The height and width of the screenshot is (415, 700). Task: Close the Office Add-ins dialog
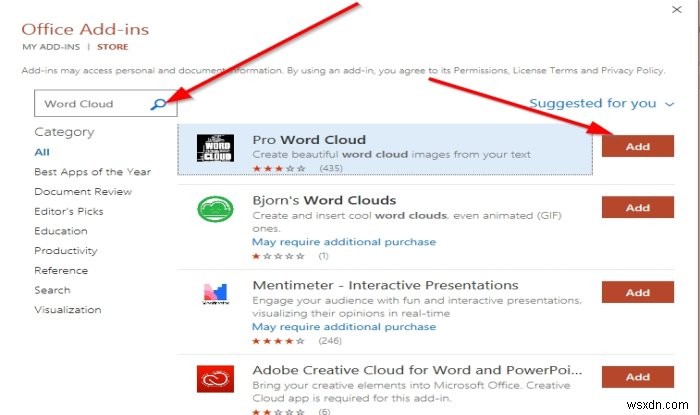pos(677,9)
